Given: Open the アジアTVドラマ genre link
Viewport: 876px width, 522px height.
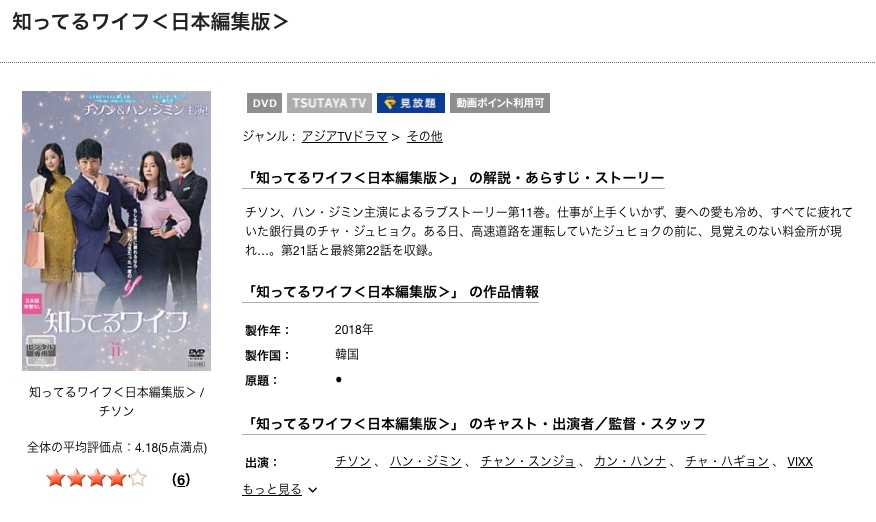Looking at the screenshot, I should click(344, 136).
